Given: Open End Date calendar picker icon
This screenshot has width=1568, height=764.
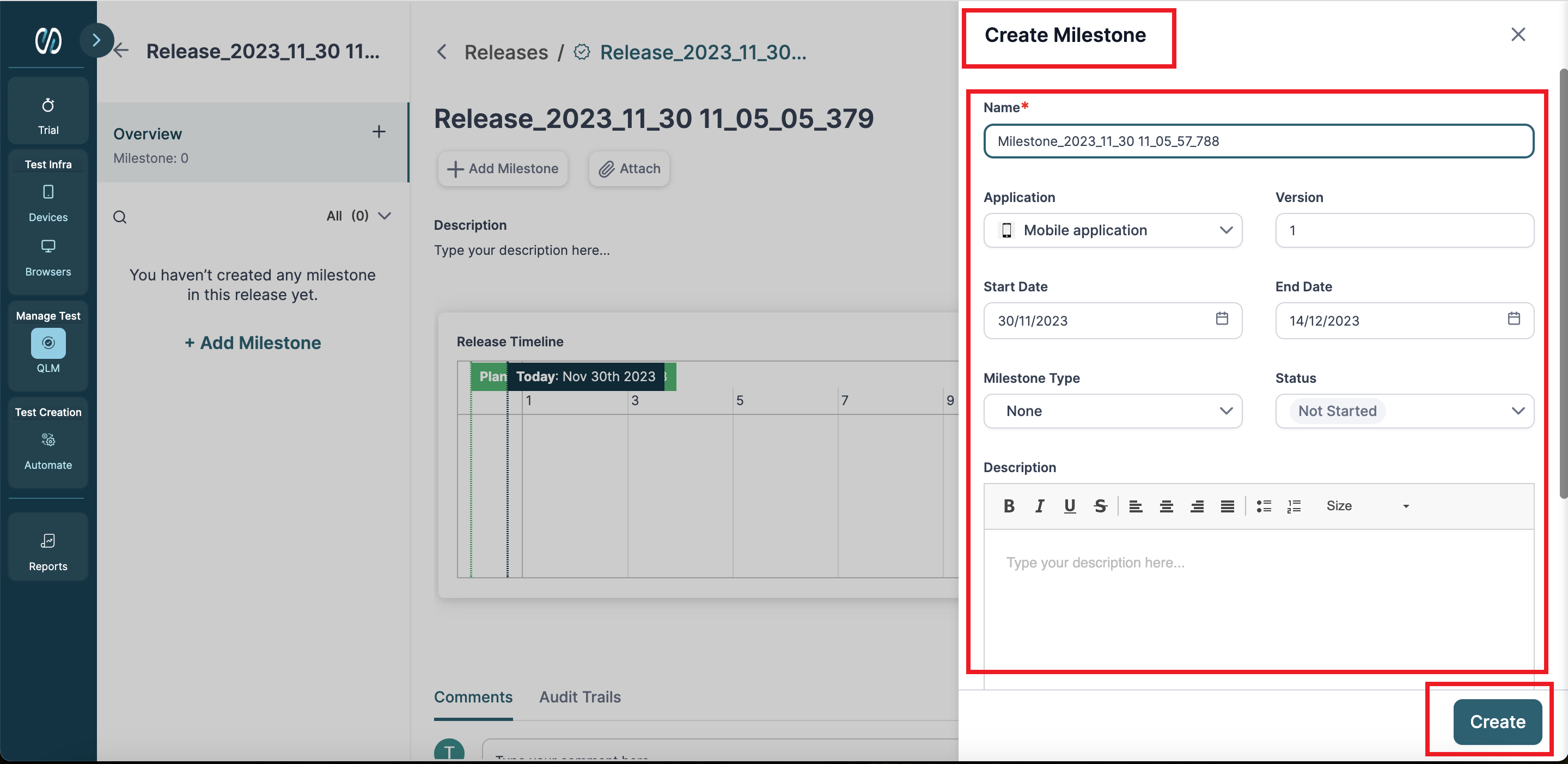Looking at the screenshot, I should (x=1514, y=319).
